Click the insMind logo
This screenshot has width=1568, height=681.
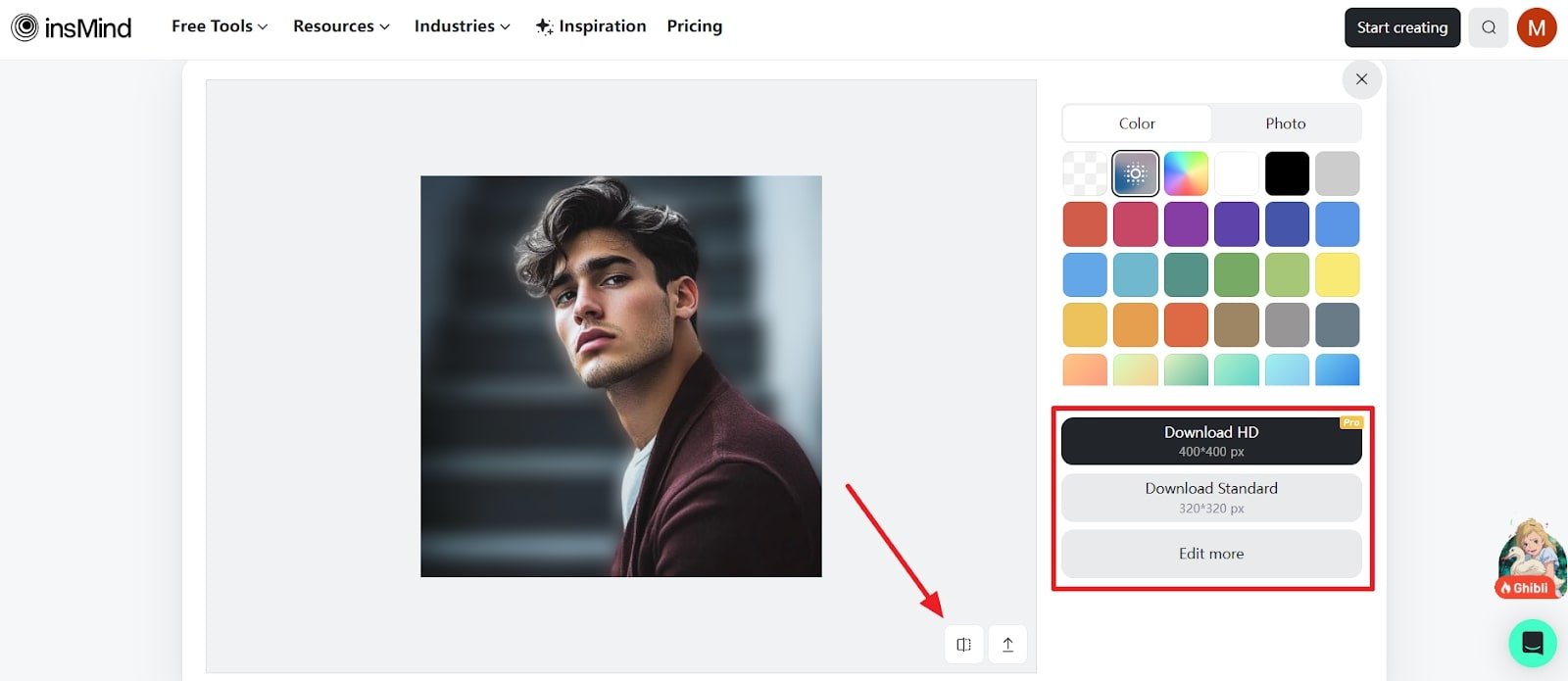[71, 27]
